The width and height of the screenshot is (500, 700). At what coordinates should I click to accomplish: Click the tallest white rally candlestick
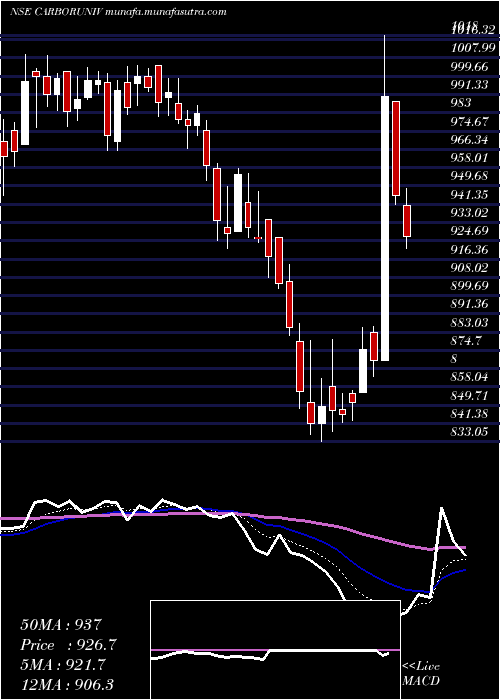385,228
